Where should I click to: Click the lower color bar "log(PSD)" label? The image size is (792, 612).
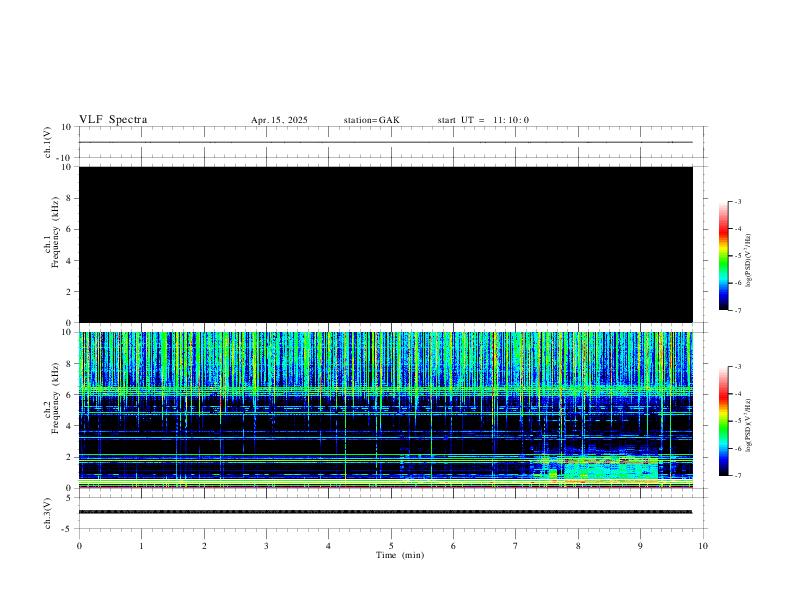click(749, 425)
